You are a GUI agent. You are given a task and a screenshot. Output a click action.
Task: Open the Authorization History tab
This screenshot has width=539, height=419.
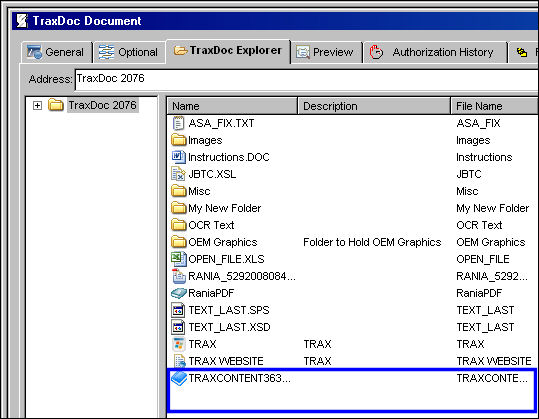436,52
